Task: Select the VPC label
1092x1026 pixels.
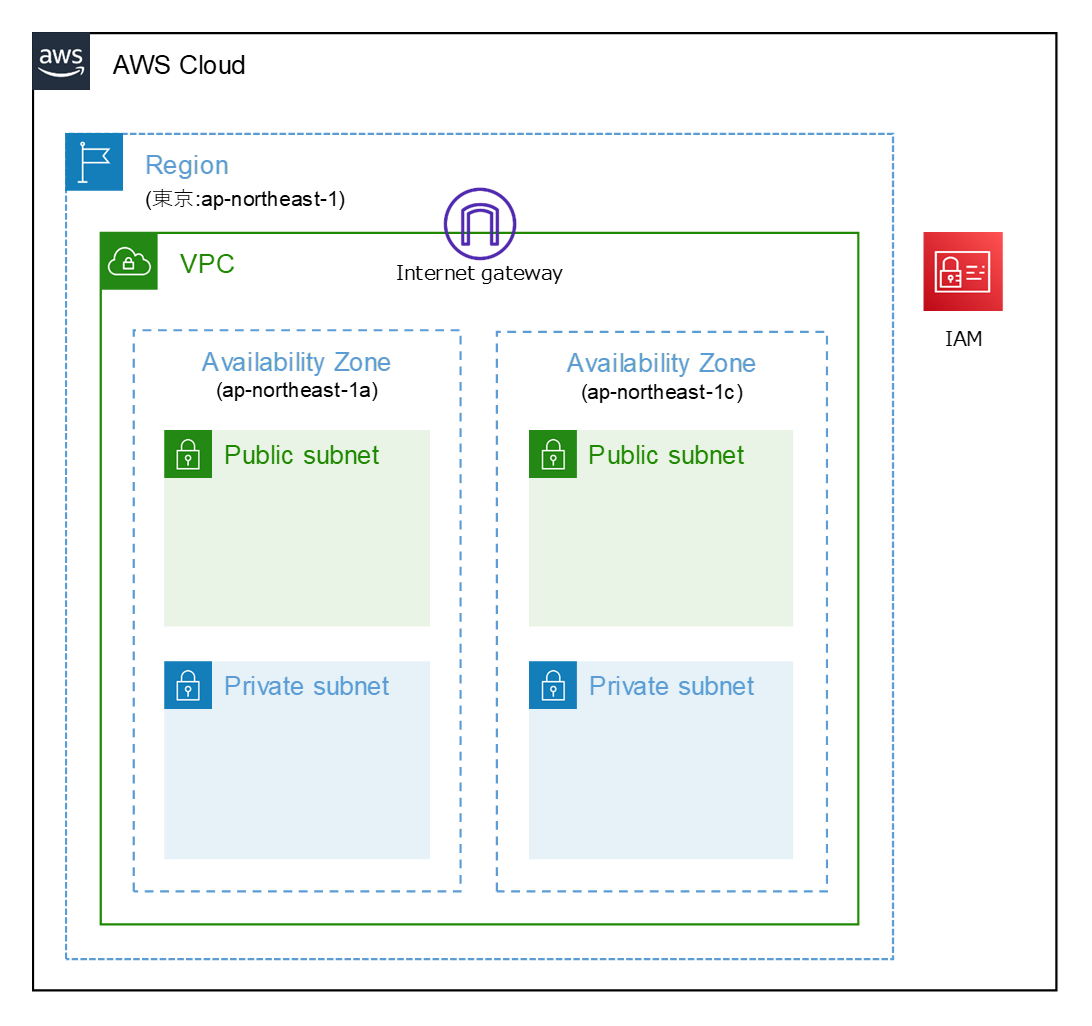Action: (207, 264)
